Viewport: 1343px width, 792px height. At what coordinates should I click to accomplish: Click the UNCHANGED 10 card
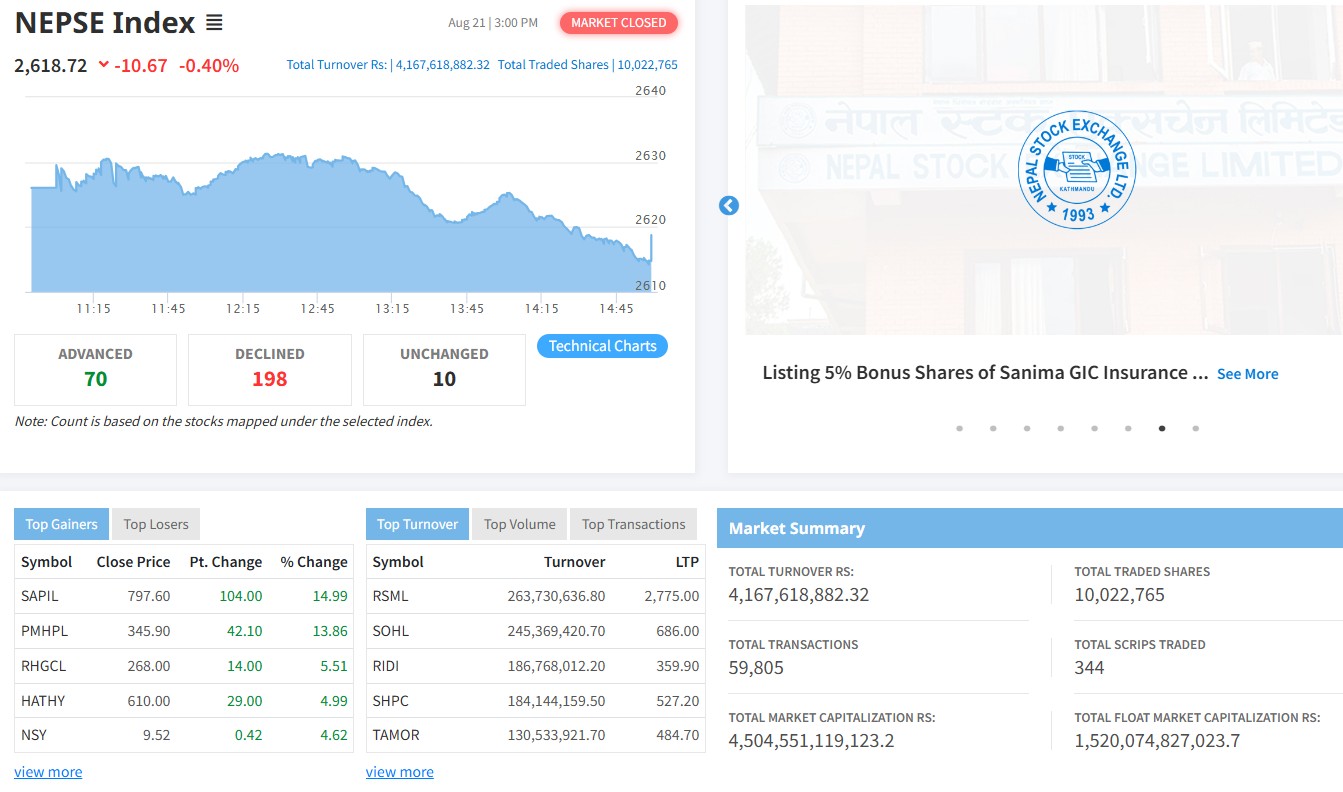444,369
